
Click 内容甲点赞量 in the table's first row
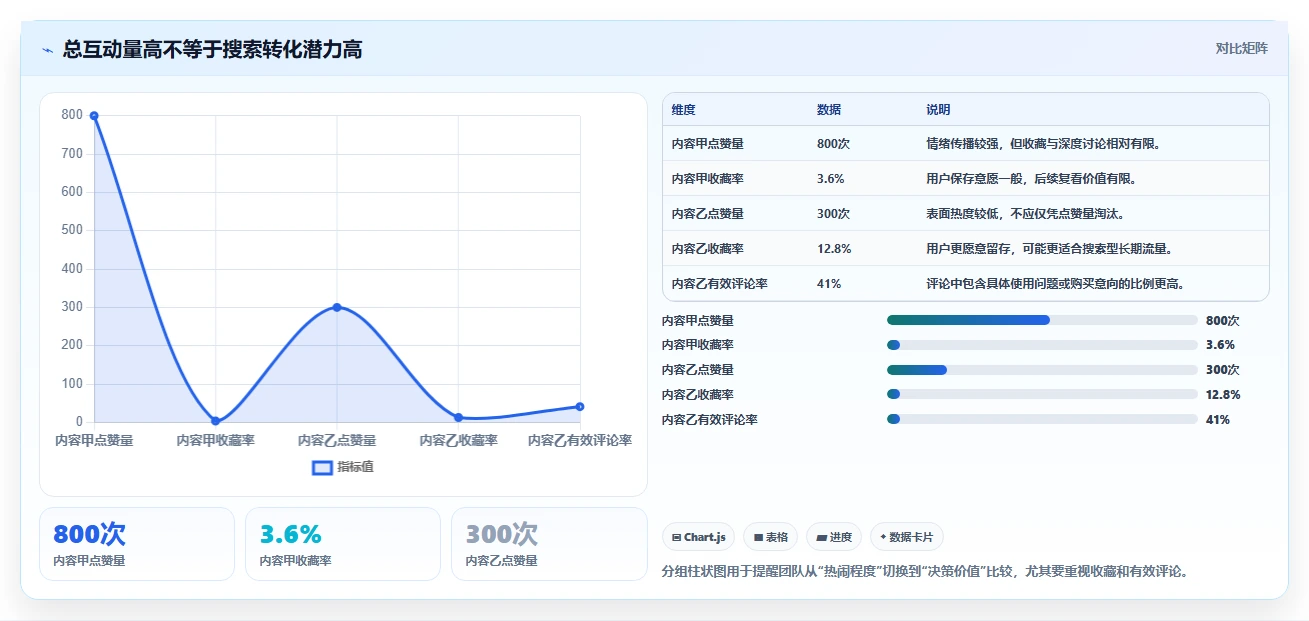click(707, 144)
